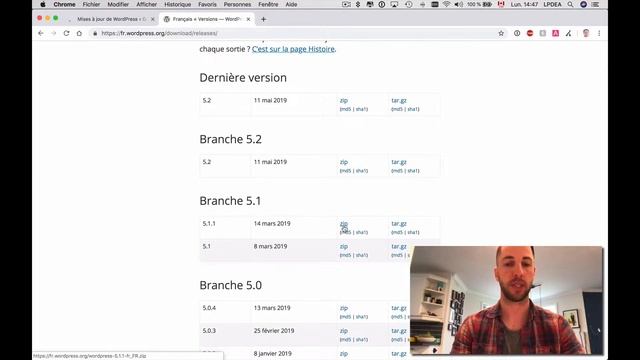640x360 pixels.
Task: Download zip of 5.2 under Dernière version
Action: 344,100
